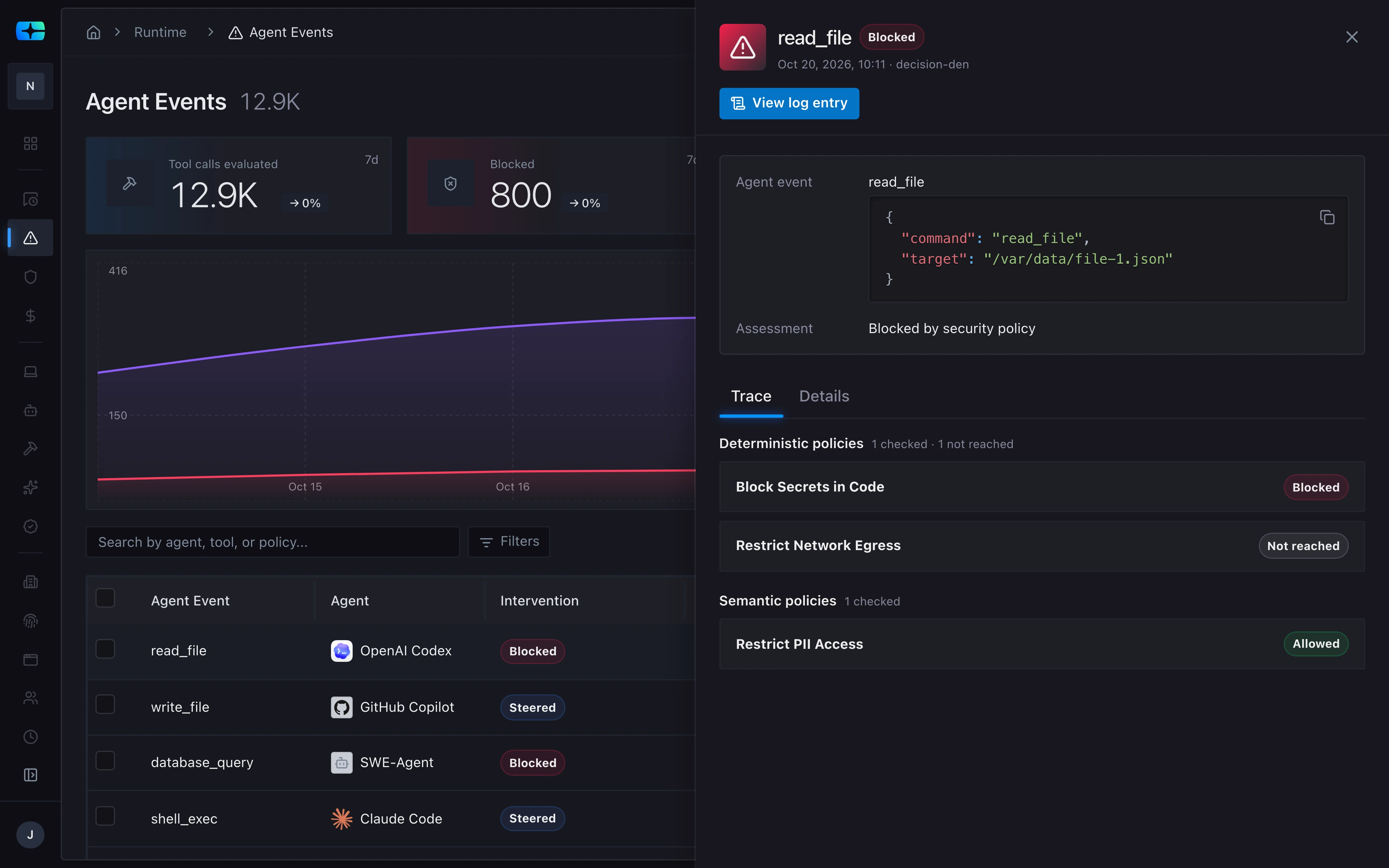Expand the Block Secrets in Code policy
This screenshot has height=868, width=1389.
[1042, 487]
